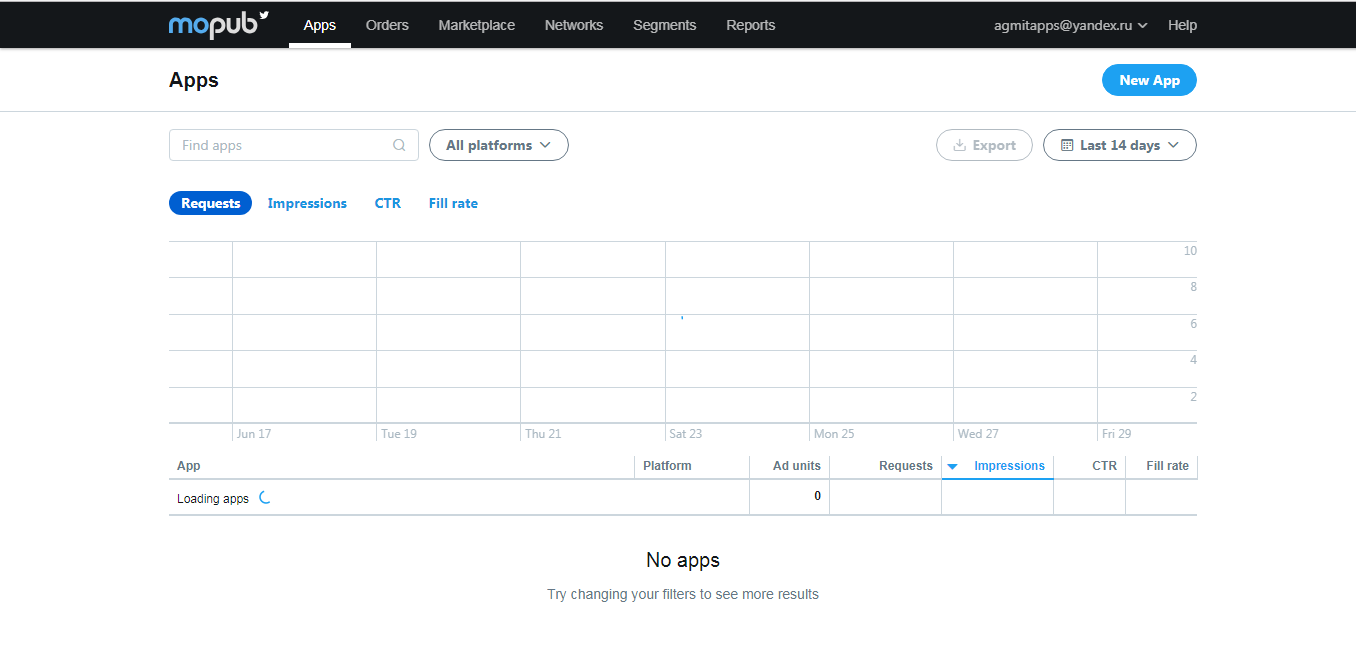Go to the Orders tab
1356x664 pixels.
(387, 25)
